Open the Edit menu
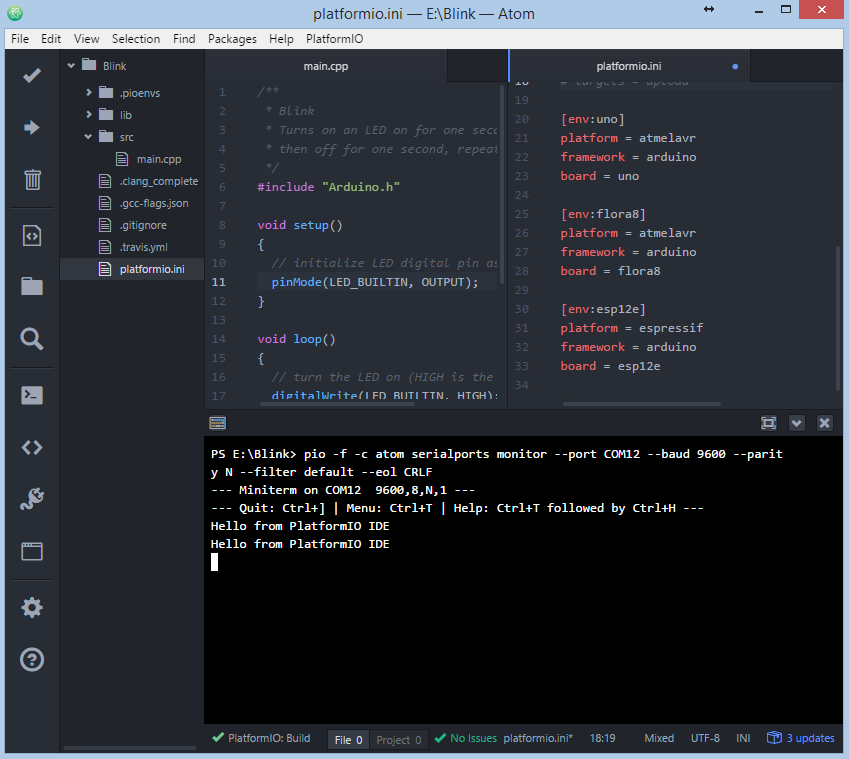Viewport: 849px width, 759px height. click(51, 39)
